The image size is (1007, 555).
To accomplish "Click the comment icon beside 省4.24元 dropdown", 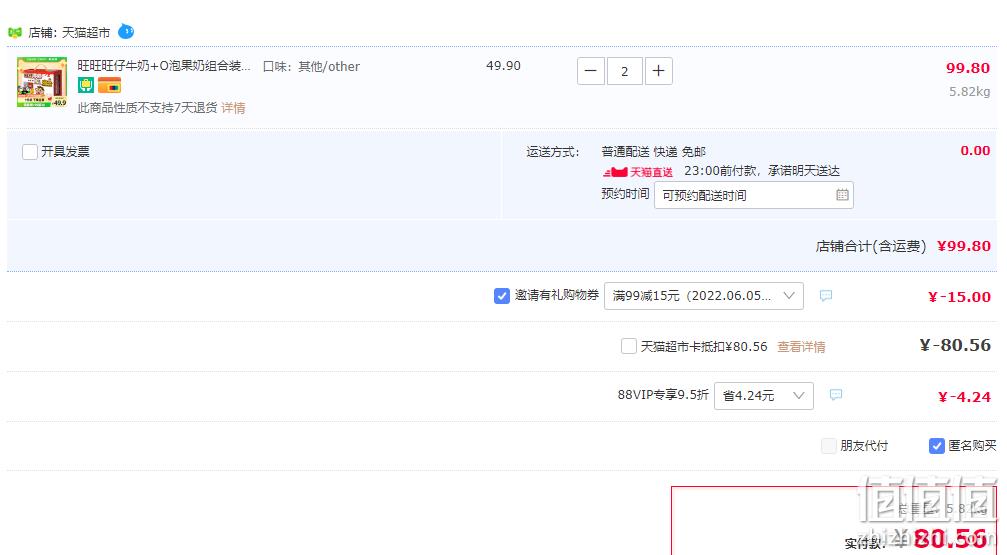I will [x=836, y=394].
